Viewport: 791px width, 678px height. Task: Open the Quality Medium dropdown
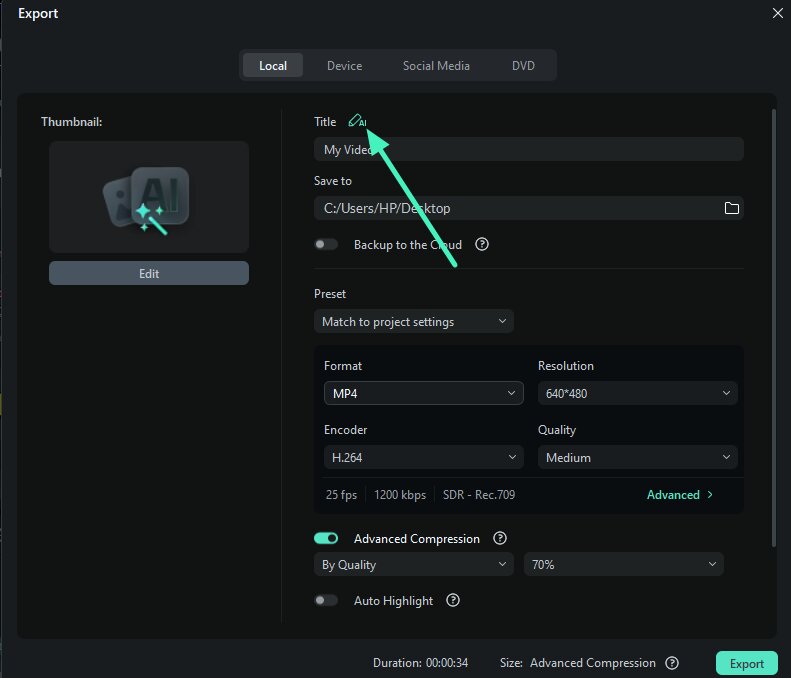(x=638, y=457)
